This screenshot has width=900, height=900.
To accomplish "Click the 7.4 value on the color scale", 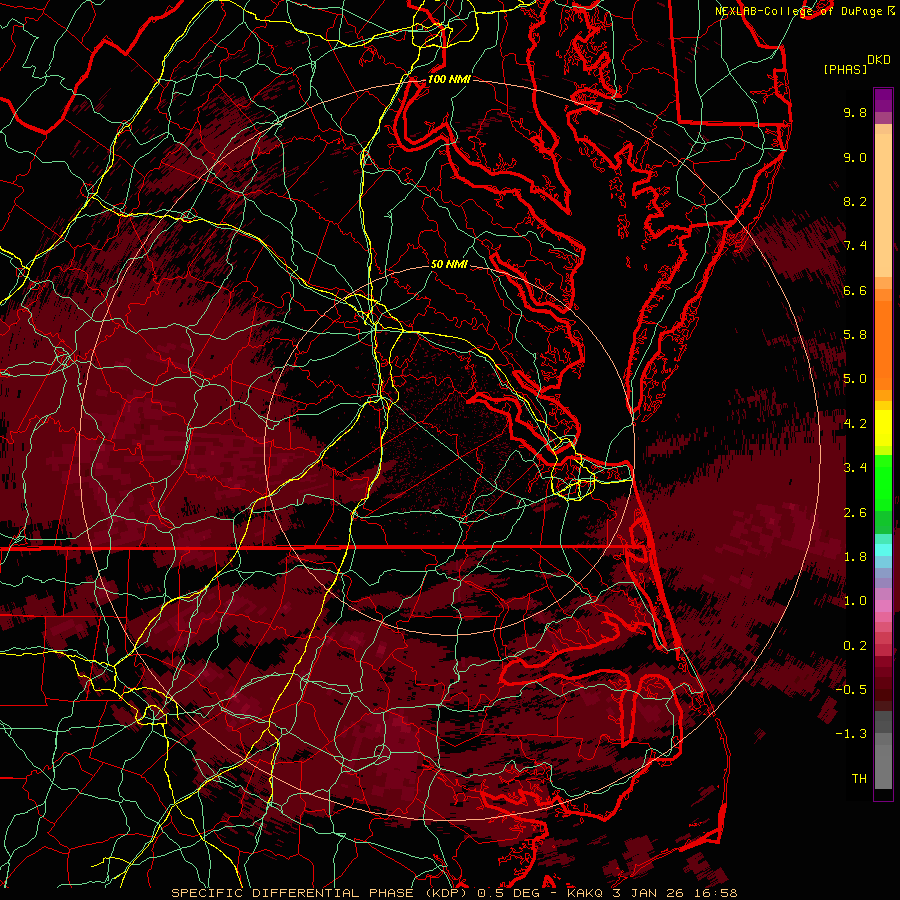I will pyautogui.click(x=855, y=246).
